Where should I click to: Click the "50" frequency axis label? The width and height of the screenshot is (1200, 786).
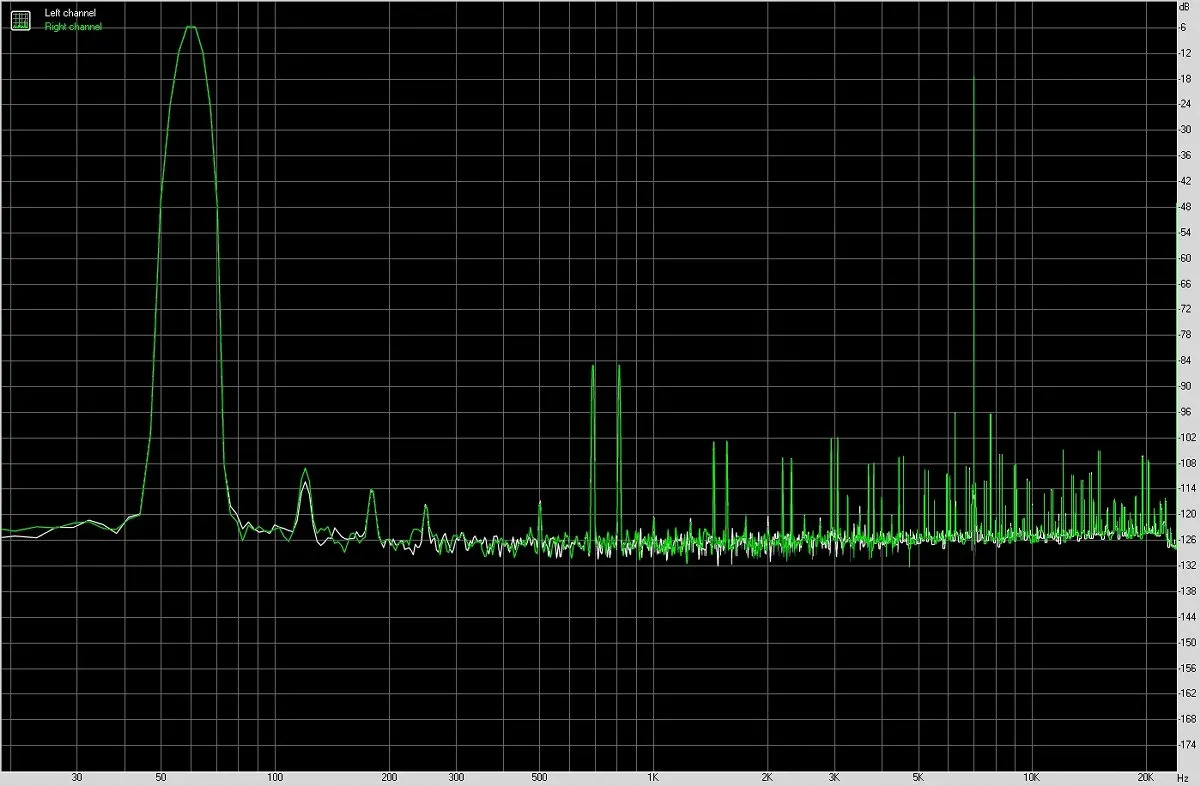(x=161, y=777)
